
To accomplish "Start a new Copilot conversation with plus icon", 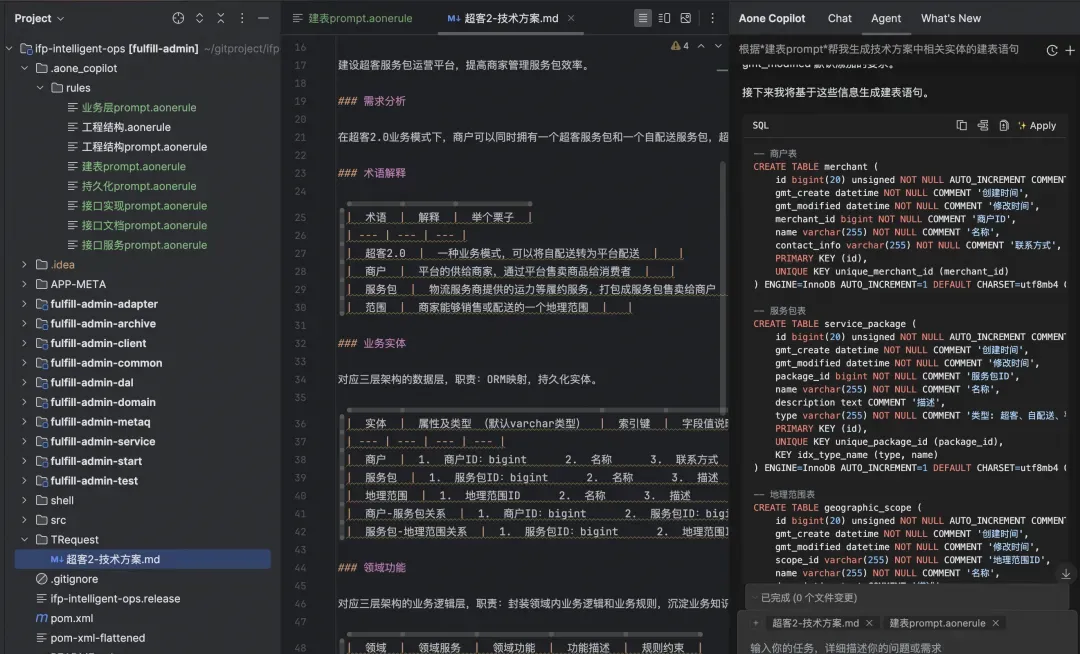I will coord(1070,50).
